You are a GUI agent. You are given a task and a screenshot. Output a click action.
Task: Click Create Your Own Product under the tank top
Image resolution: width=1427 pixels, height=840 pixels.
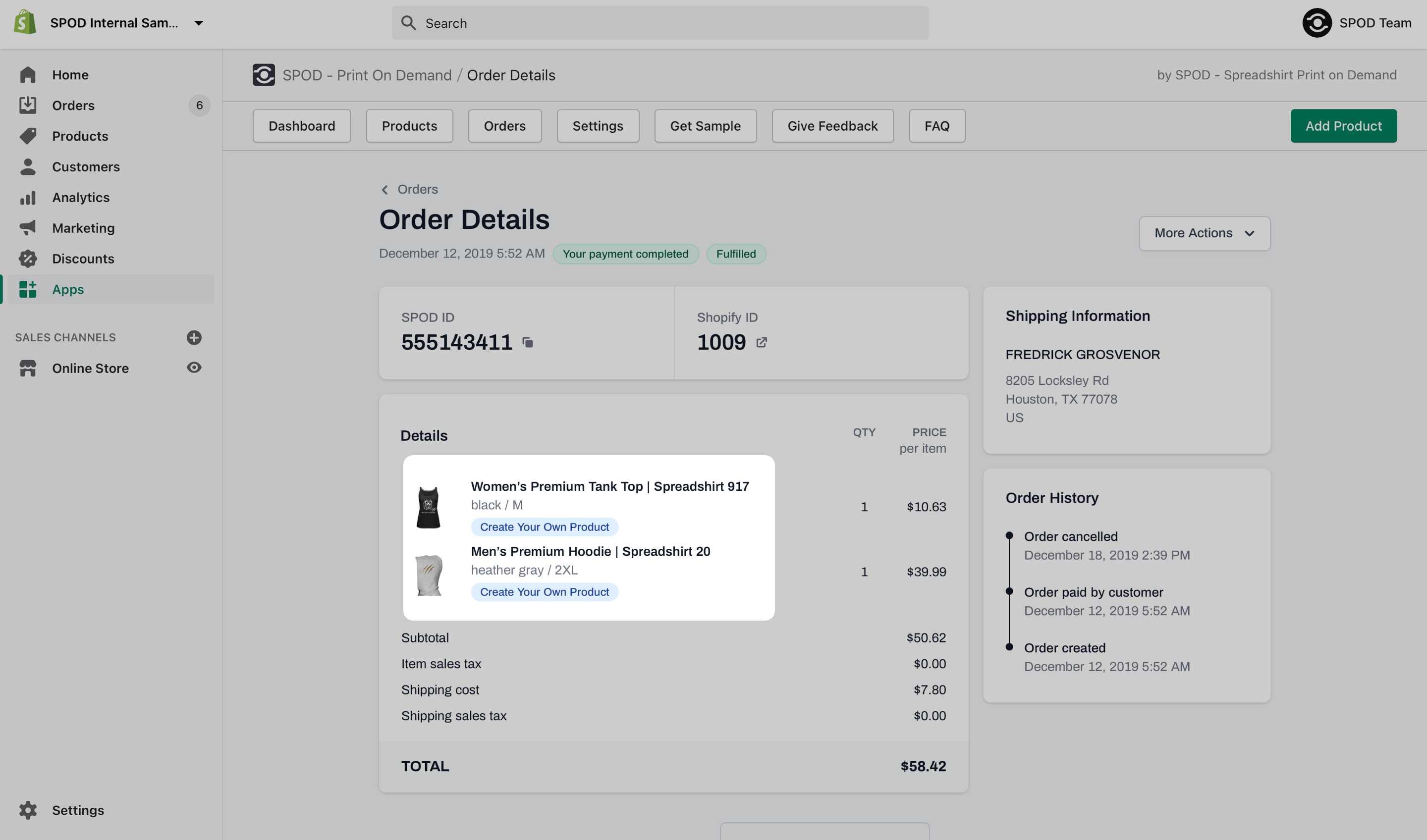pos(544,527)
